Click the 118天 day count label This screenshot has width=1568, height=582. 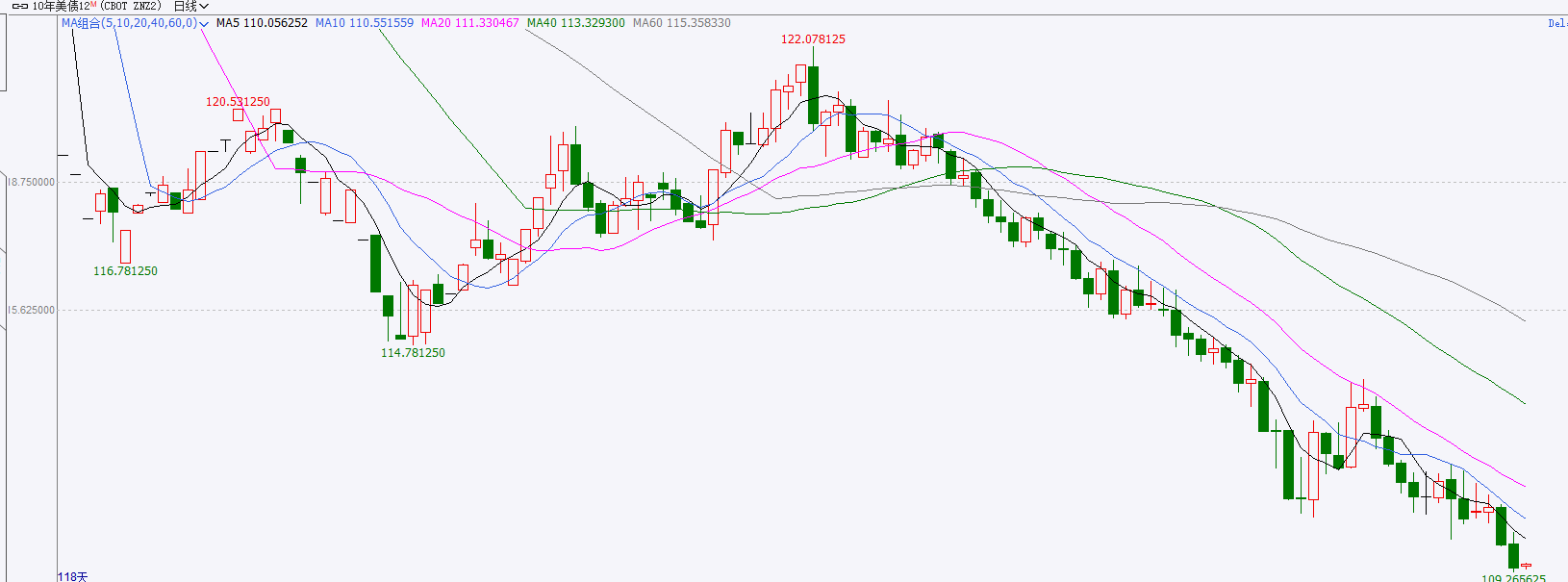coord(72,576)
